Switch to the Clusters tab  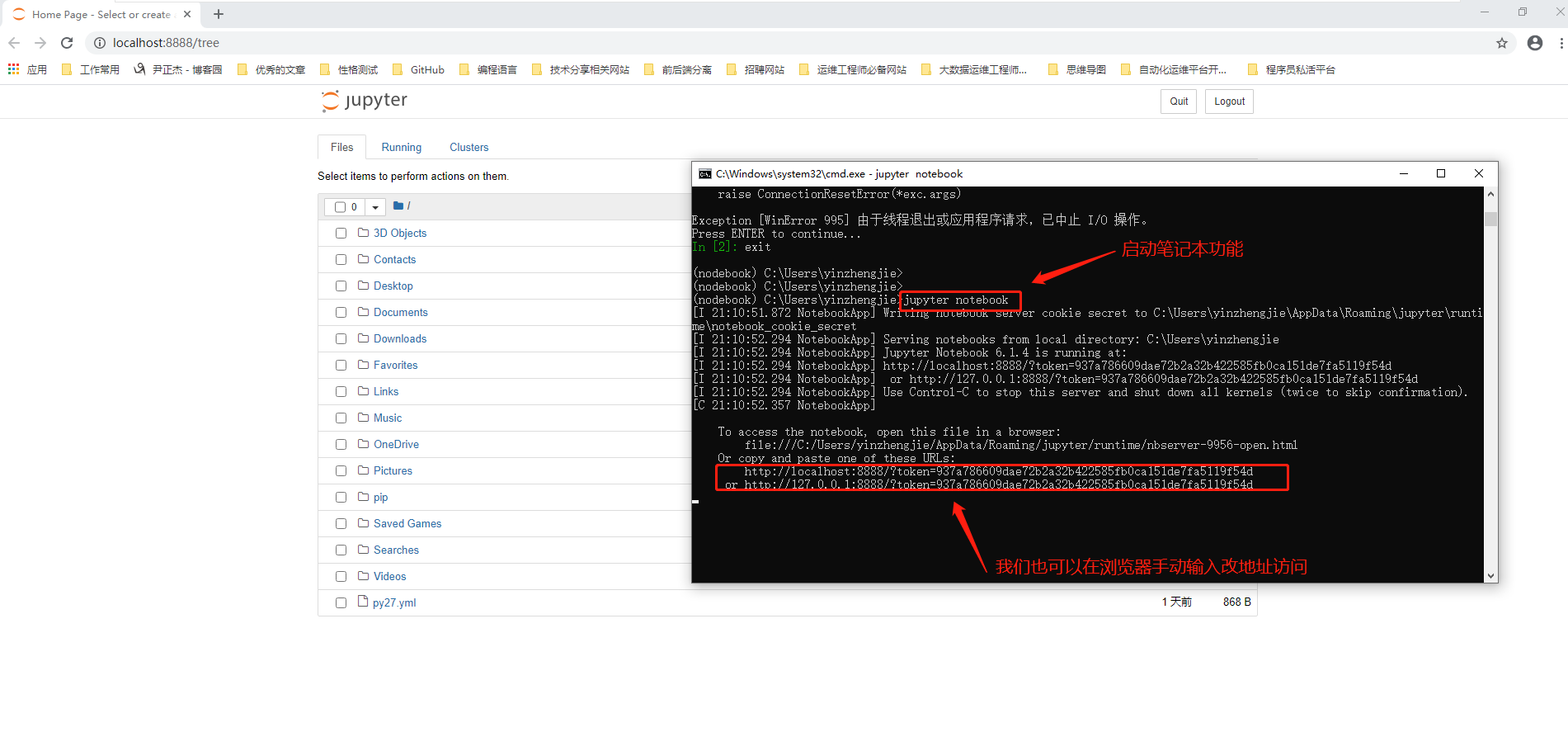click(469, 147)
